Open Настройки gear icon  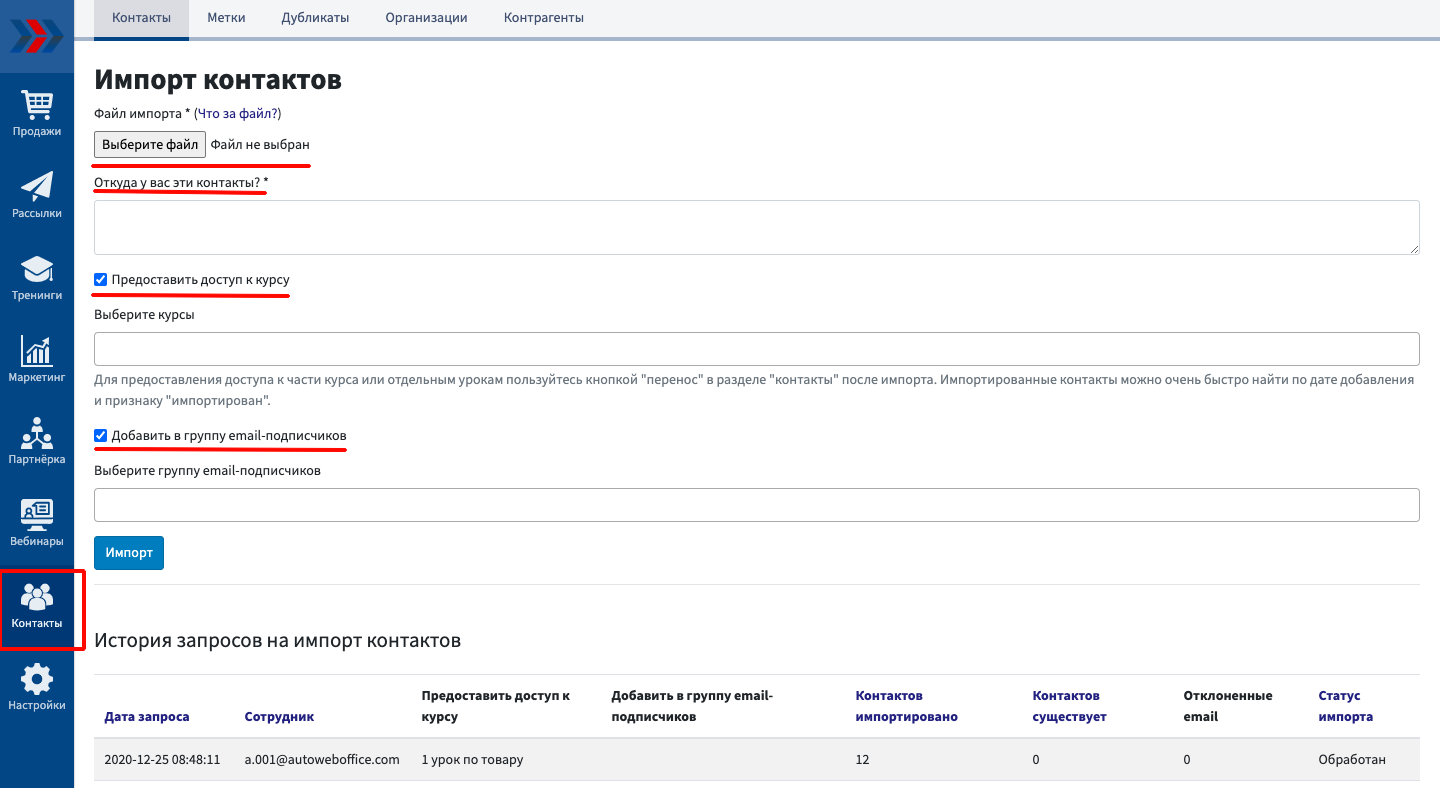(x=37, y=680)
